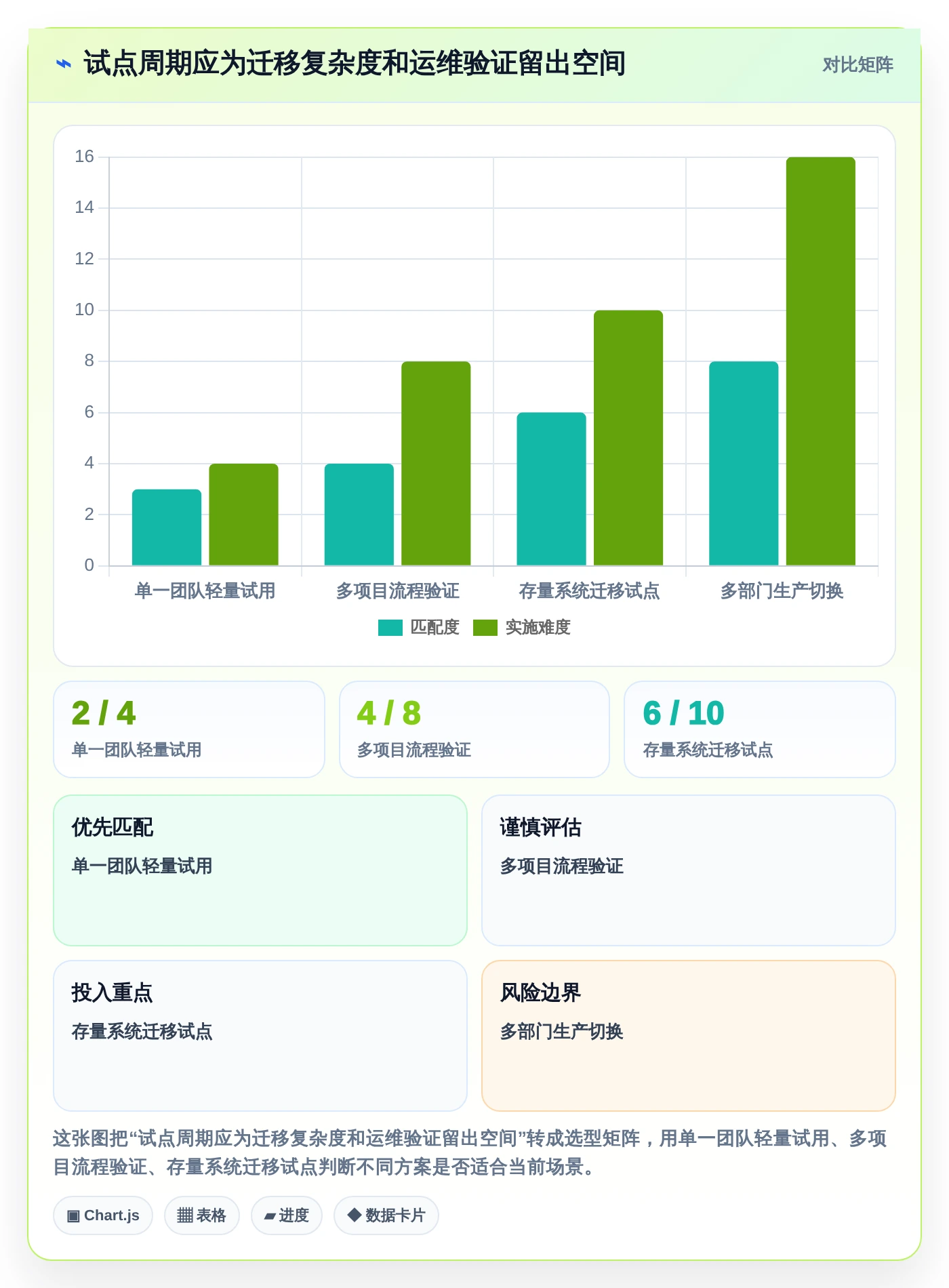Click the y-axis value 10

84,310
